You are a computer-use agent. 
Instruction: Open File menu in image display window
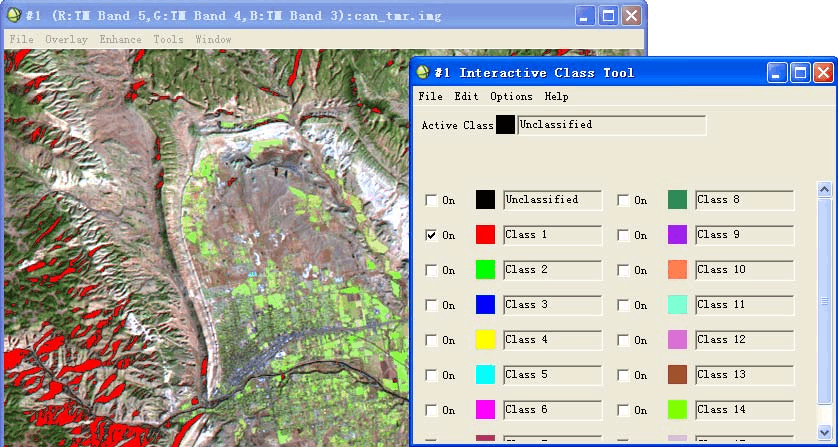point(21,40)
